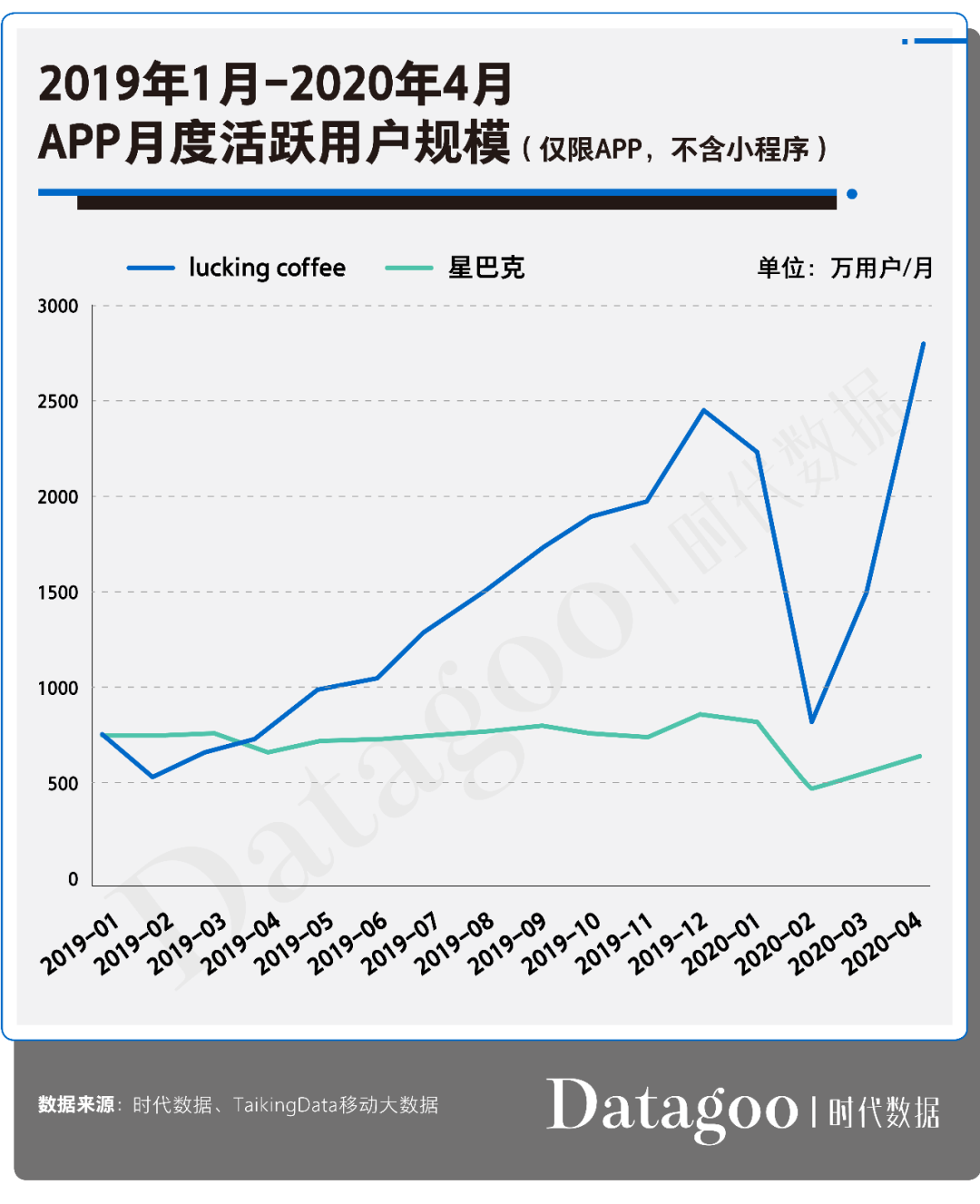Click the y-axis value 3000
The image size is (980, 1204).
click(58, 306)
